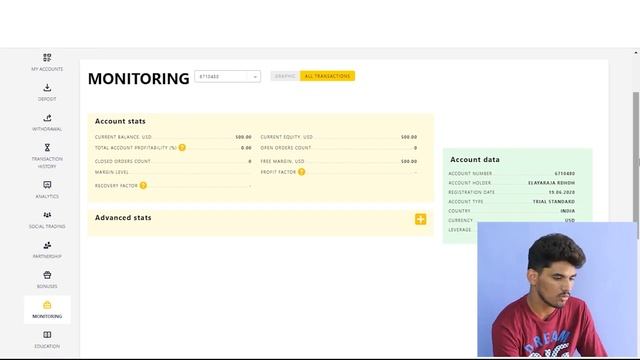
Task: Open the Social Trading icon
Action: point(47,215)
